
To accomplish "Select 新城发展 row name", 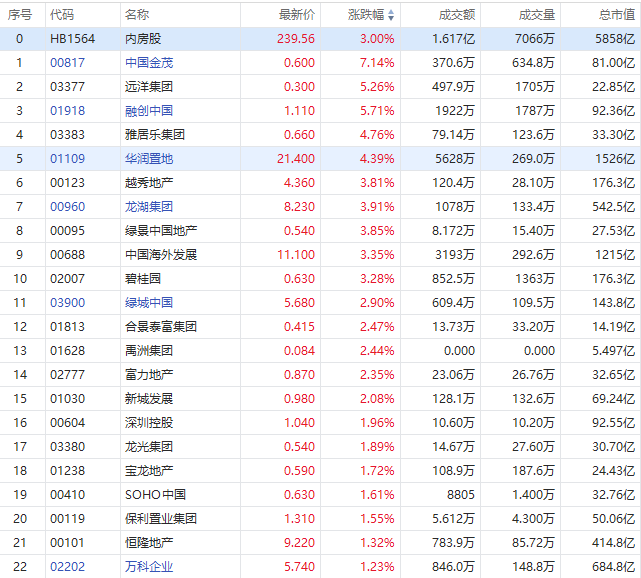I will (149, 399).
